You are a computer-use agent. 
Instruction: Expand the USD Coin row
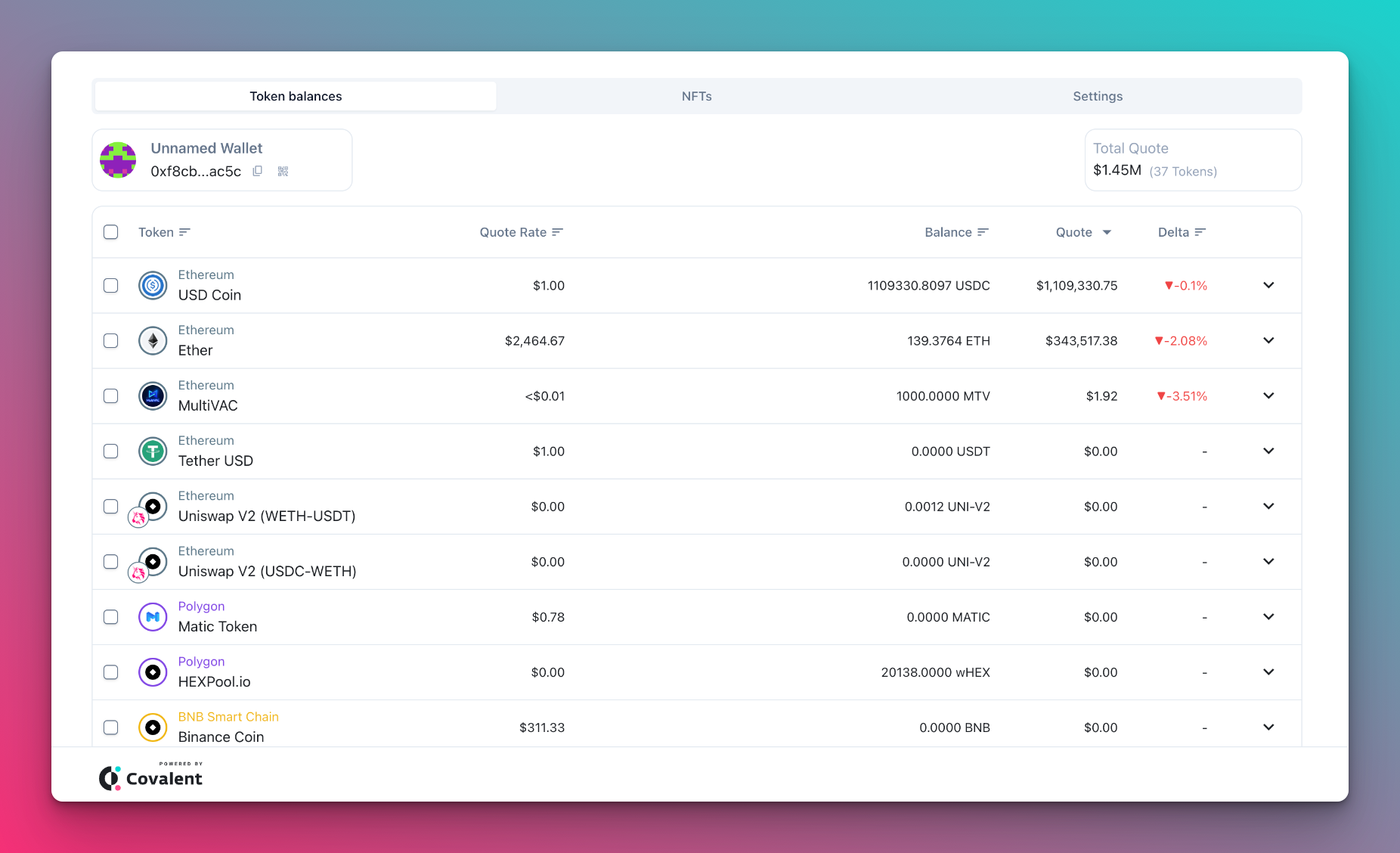(1268, 285)
